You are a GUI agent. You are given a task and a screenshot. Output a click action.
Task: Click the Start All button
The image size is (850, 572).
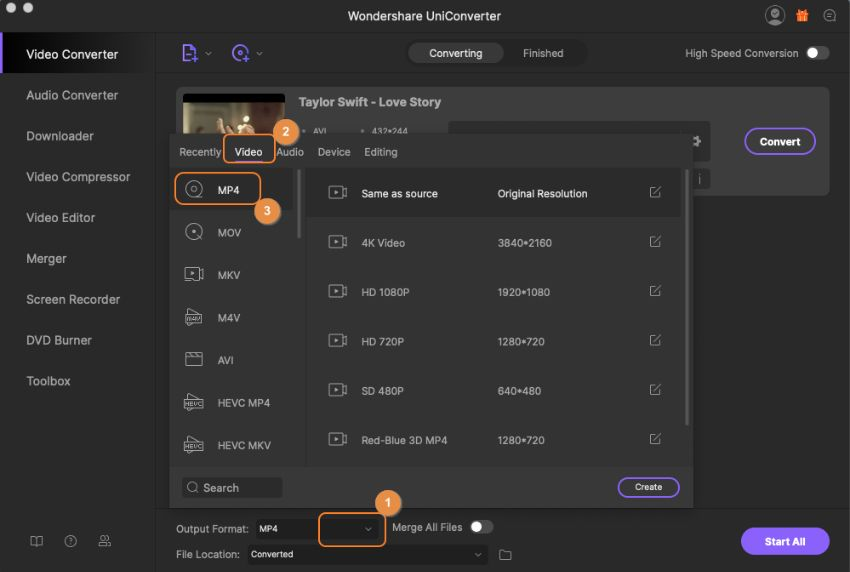784,541
